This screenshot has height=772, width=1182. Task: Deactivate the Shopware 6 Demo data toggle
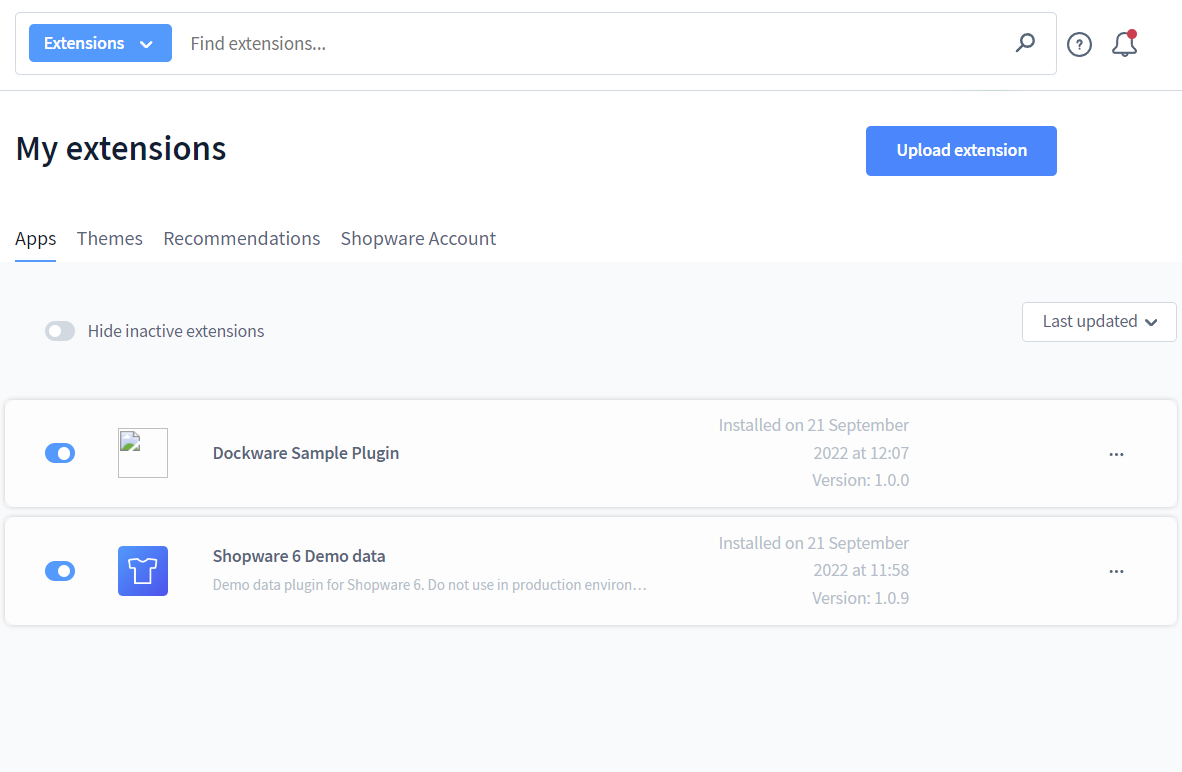click(x=60, y=571)
